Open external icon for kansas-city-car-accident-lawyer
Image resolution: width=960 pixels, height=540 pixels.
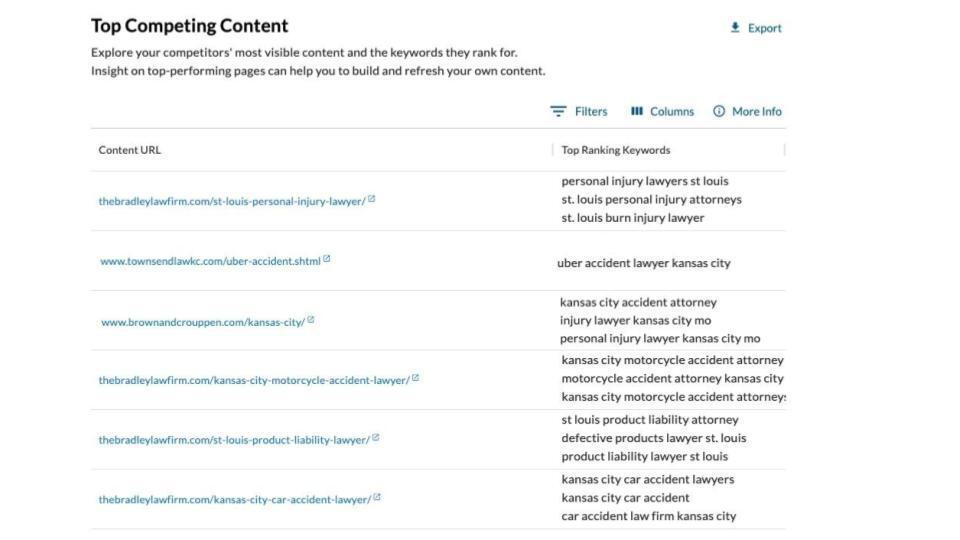[x=378, y=497]
